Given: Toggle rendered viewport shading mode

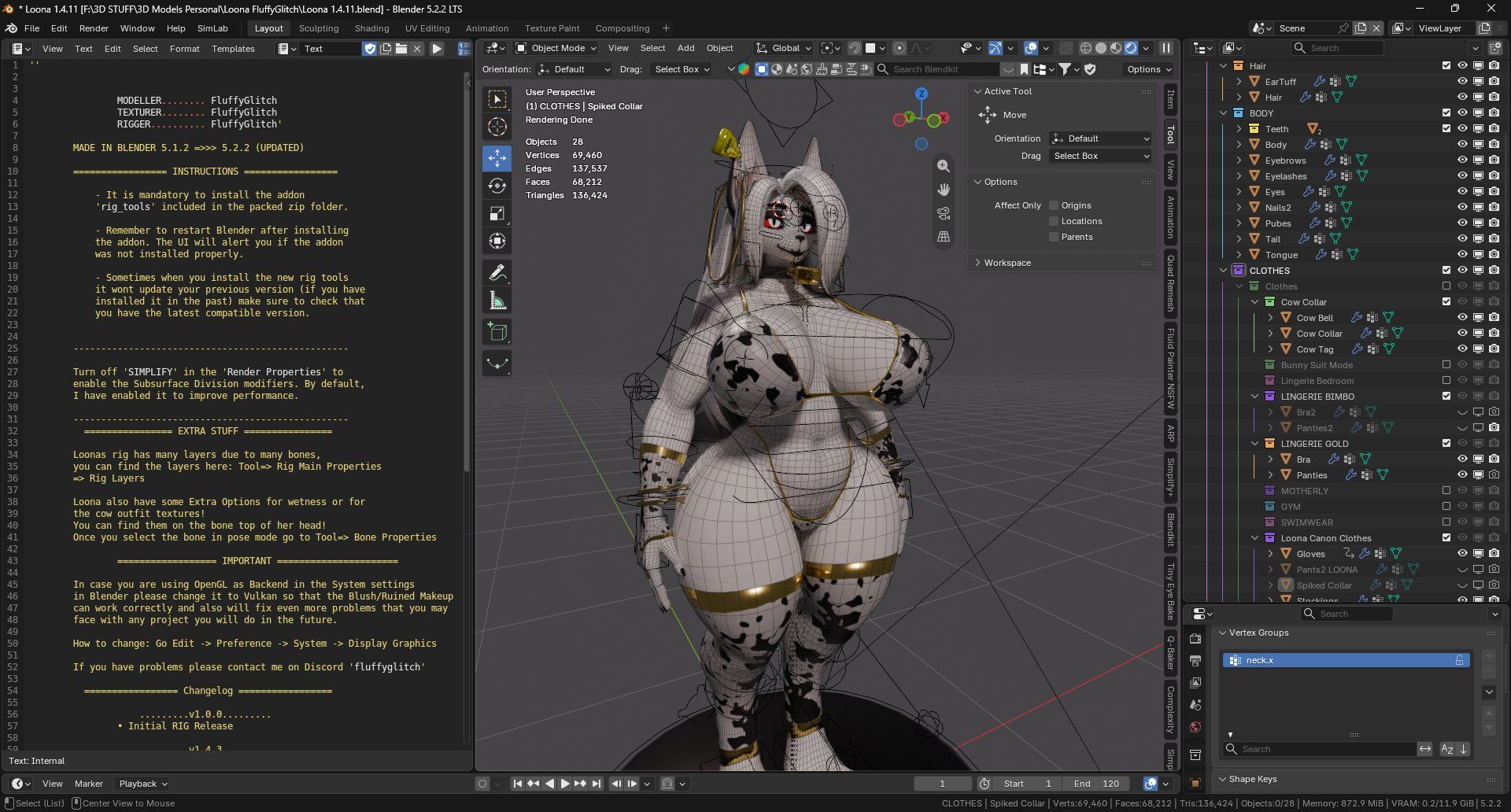Looking at the screenshot, I should (x=1131, y=48).
